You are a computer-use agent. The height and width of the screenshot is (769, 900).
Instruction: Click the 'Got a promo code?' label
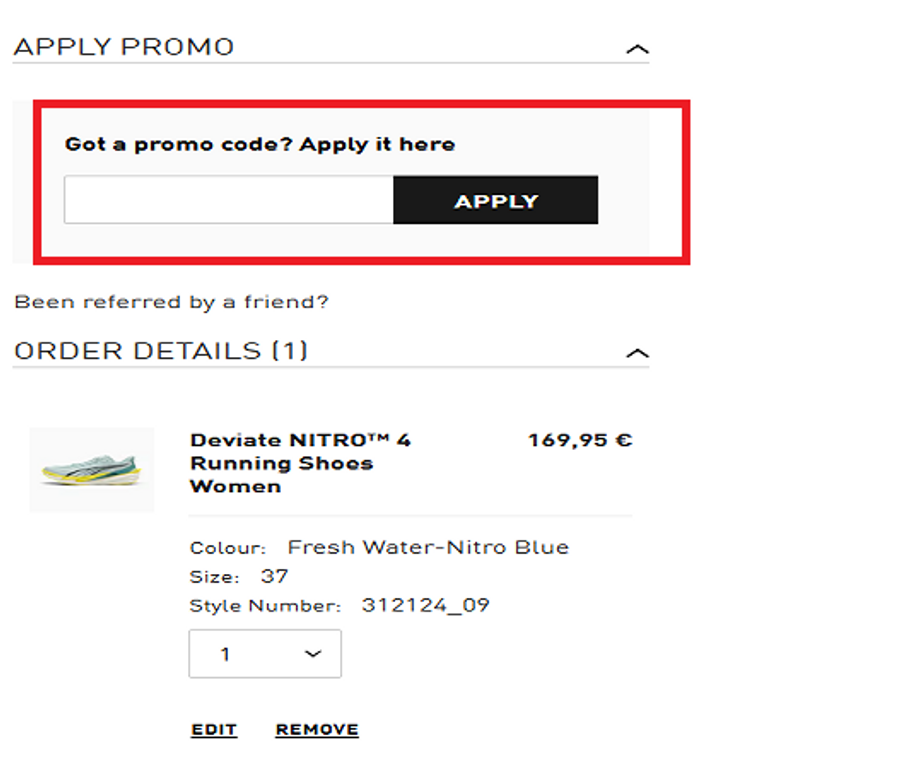(x=260, y=144)
